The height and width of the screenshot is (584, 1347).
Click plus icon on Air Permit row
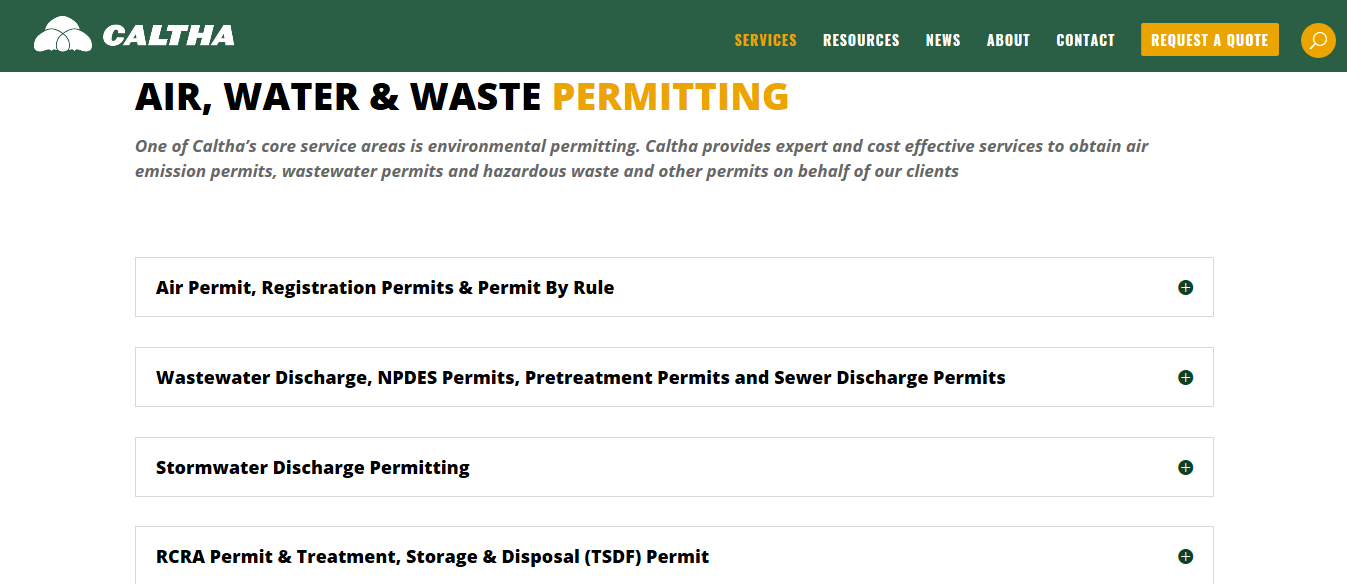tap(1185, 288)
